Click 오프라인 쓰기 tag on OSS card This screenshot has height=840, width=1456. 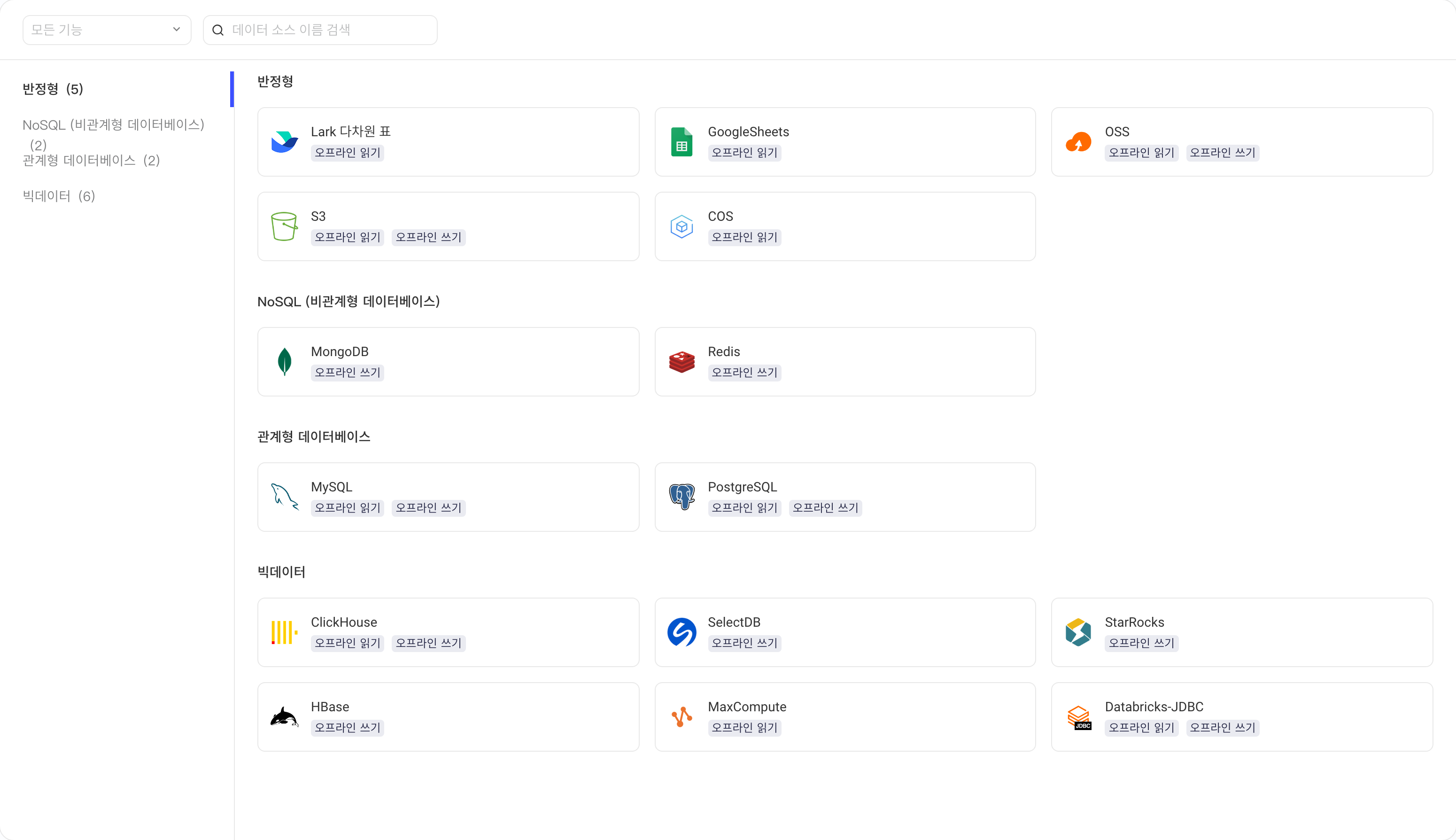[1223, 152]
